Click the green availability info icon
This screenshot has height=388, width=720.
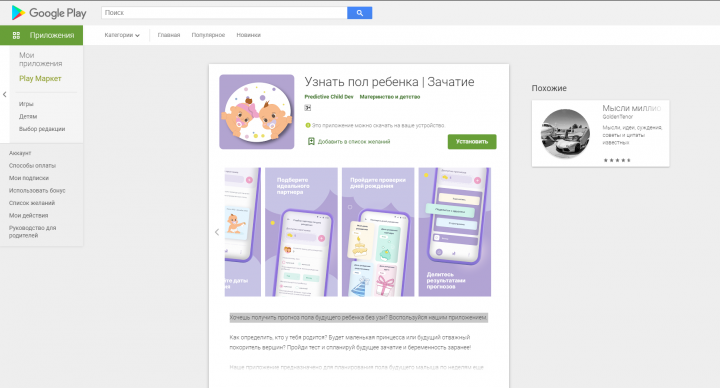(x=308, y=125)
